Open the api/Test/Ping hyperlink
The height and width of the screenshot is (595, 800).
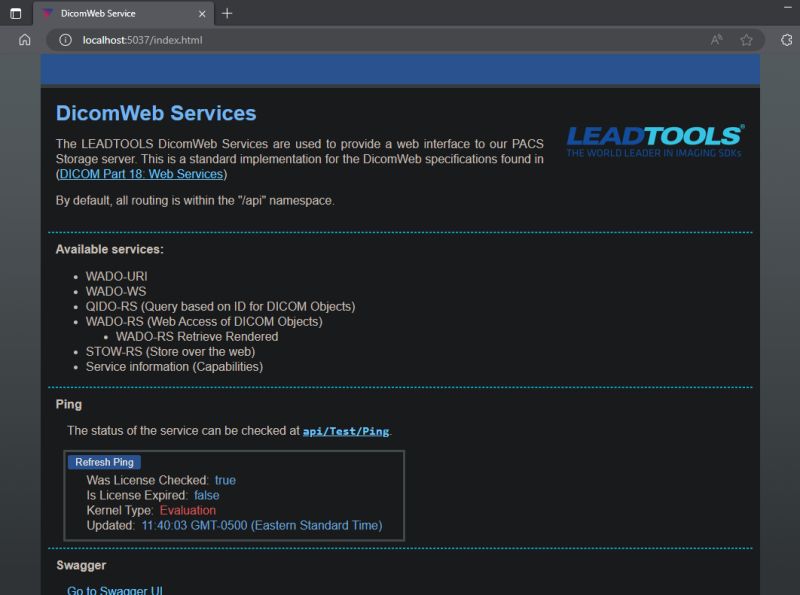point(345,431)
